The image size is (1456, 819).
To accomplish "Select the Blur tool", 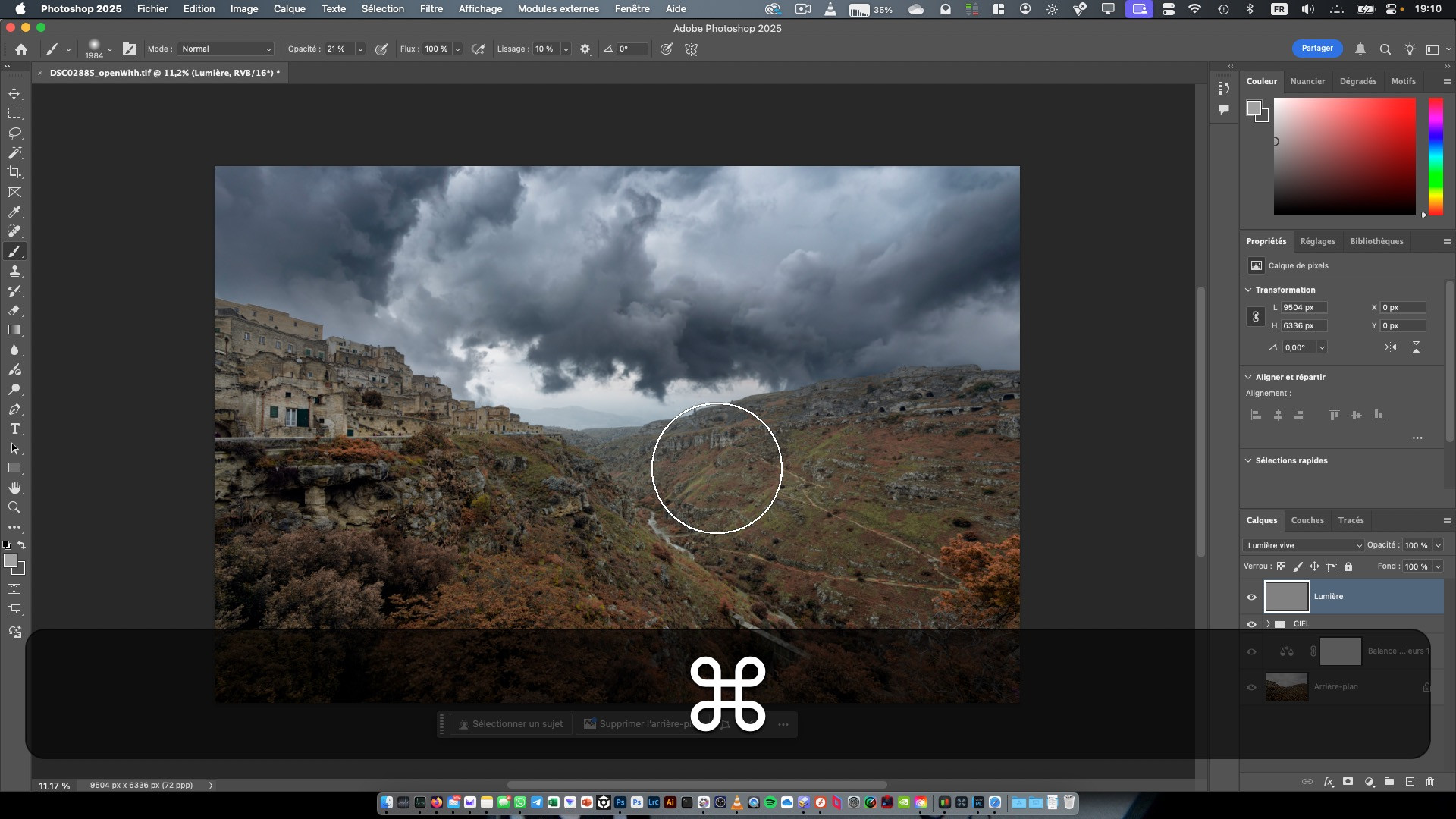I will tap(14, 350).
